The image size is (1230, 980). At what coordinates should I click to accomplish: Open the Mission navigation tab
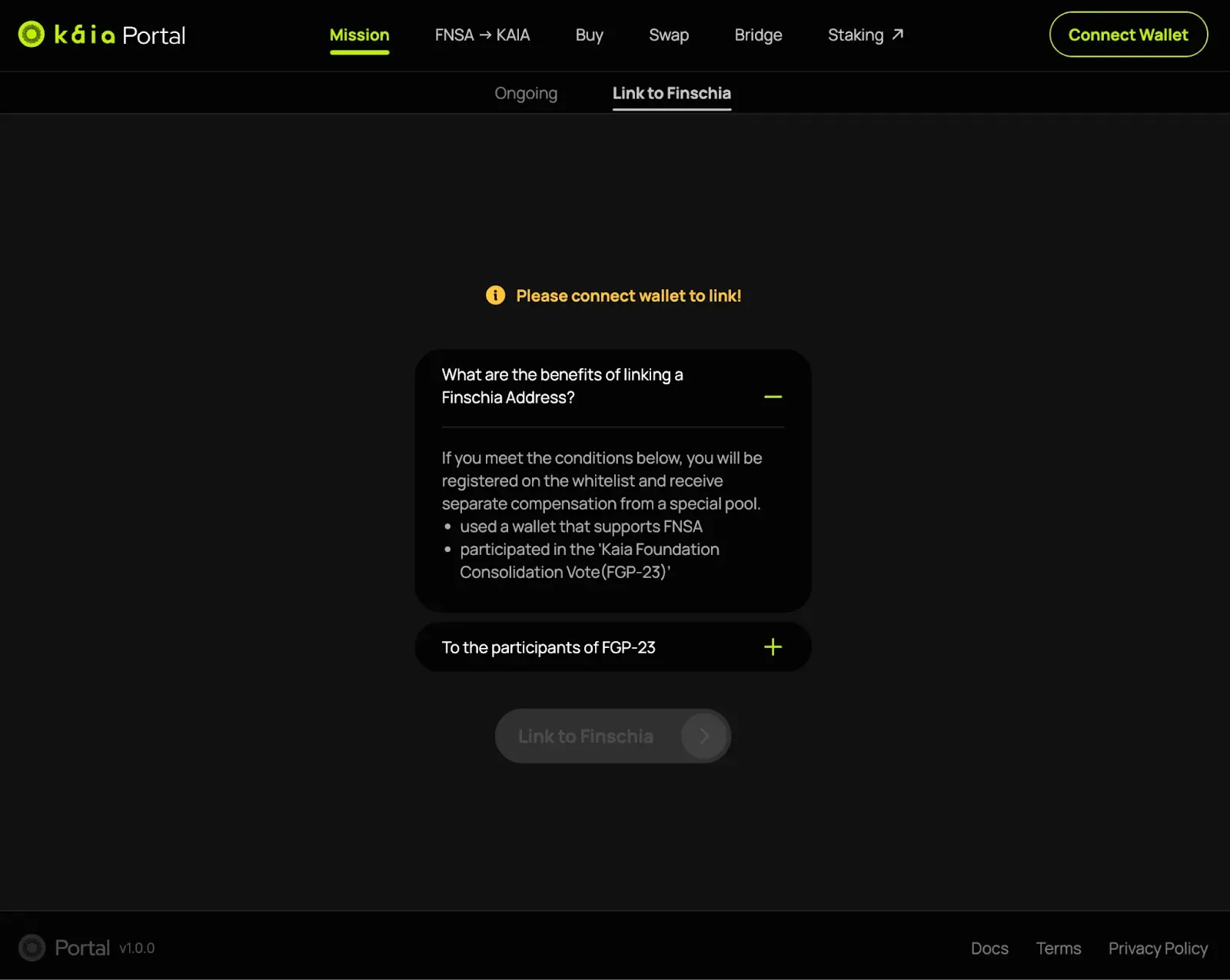pyautogui.click(x=359, y=35)
